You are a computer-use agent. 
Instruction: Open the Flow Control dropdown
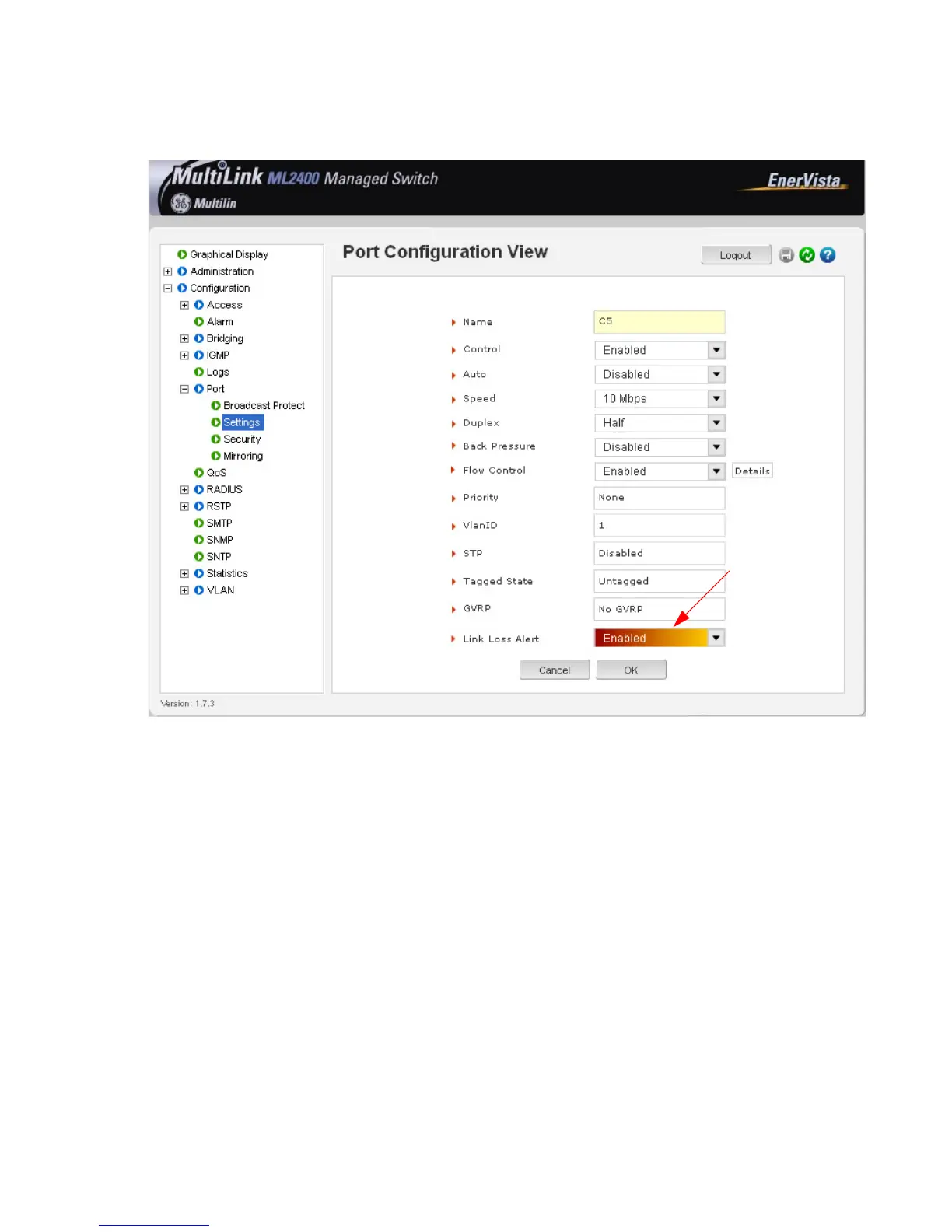(x=660, y=471)
